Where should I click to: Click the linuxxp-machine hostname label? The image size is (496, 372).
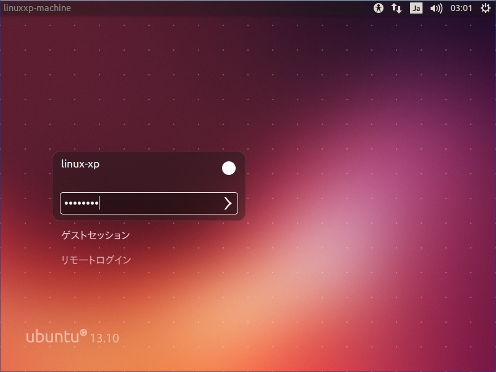coord(37,8)
